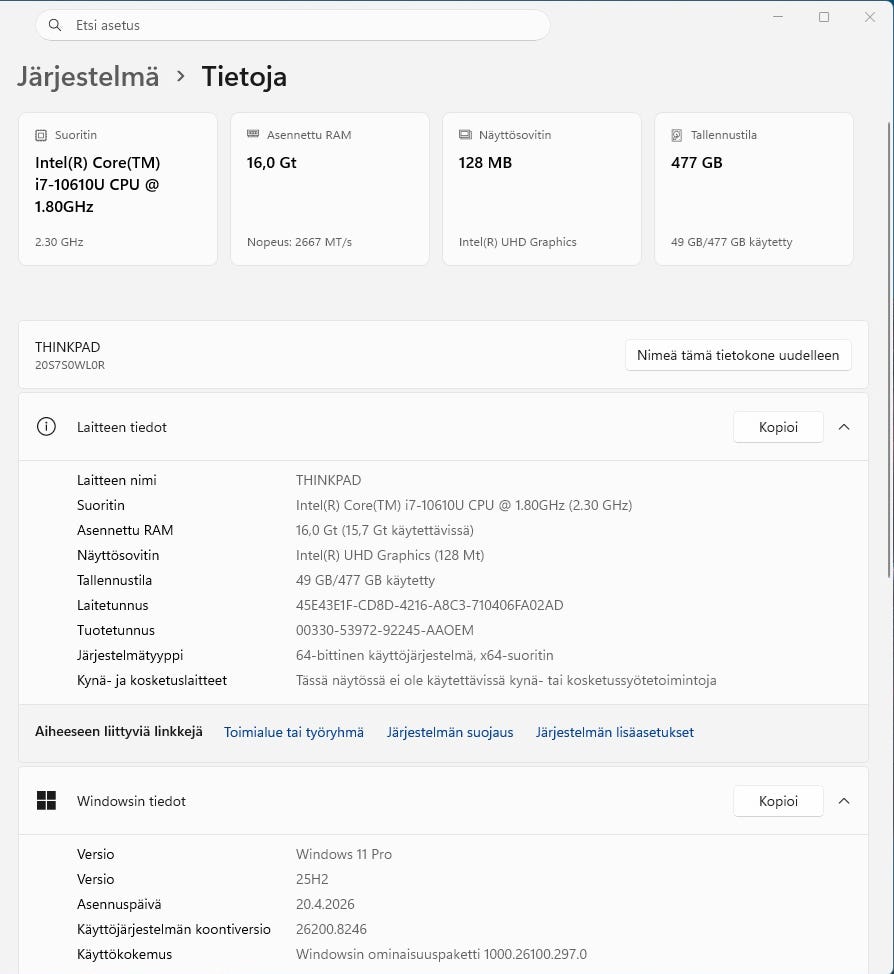
Task: Collapse the Windowsin tiedot section chevron
Action: [844, 801]
